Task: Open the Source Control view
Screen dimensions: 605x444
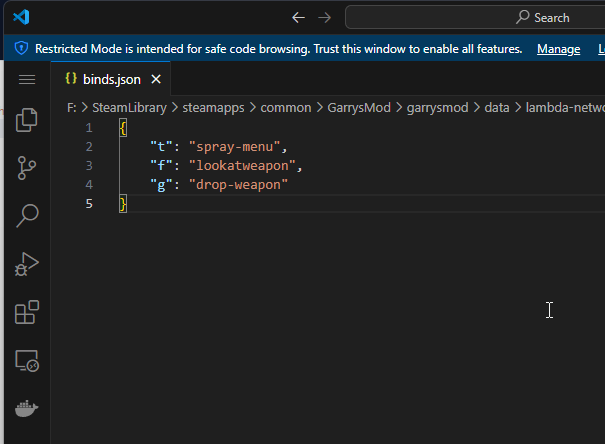Action: (27, 167)
